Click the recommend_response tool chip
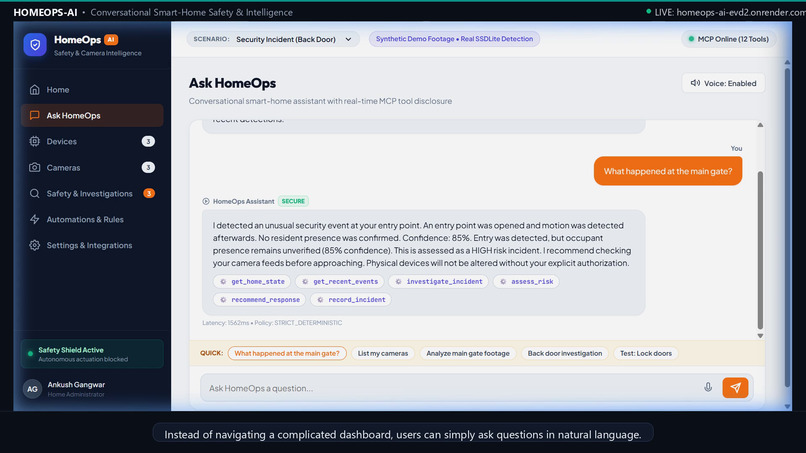 [260, 299]
